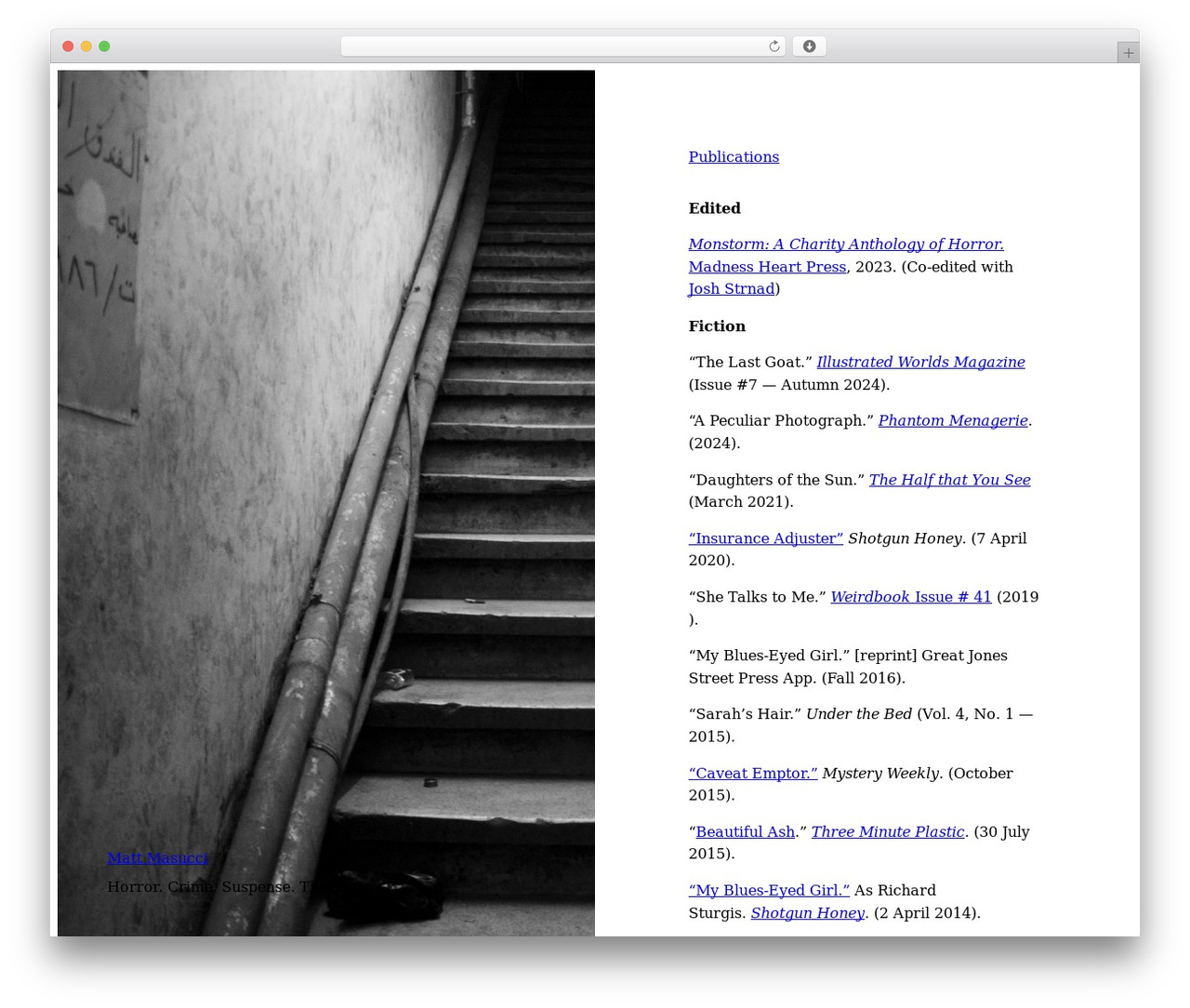1190x1008 pixels.
Task: Open The Half that You See link
Action: point(949,480)
